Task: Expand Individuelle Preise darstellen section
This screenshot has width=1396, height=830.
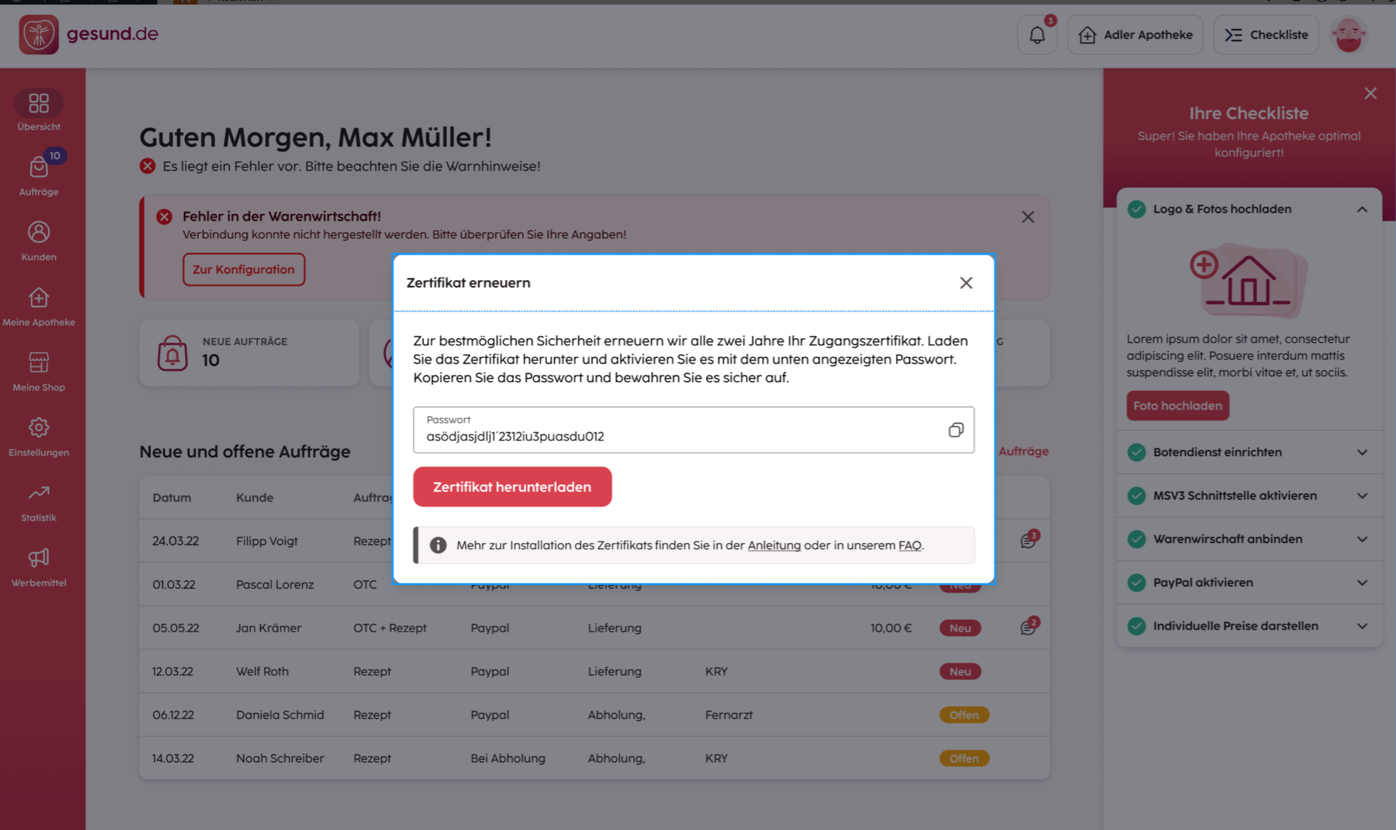Action: point(1362,626)
